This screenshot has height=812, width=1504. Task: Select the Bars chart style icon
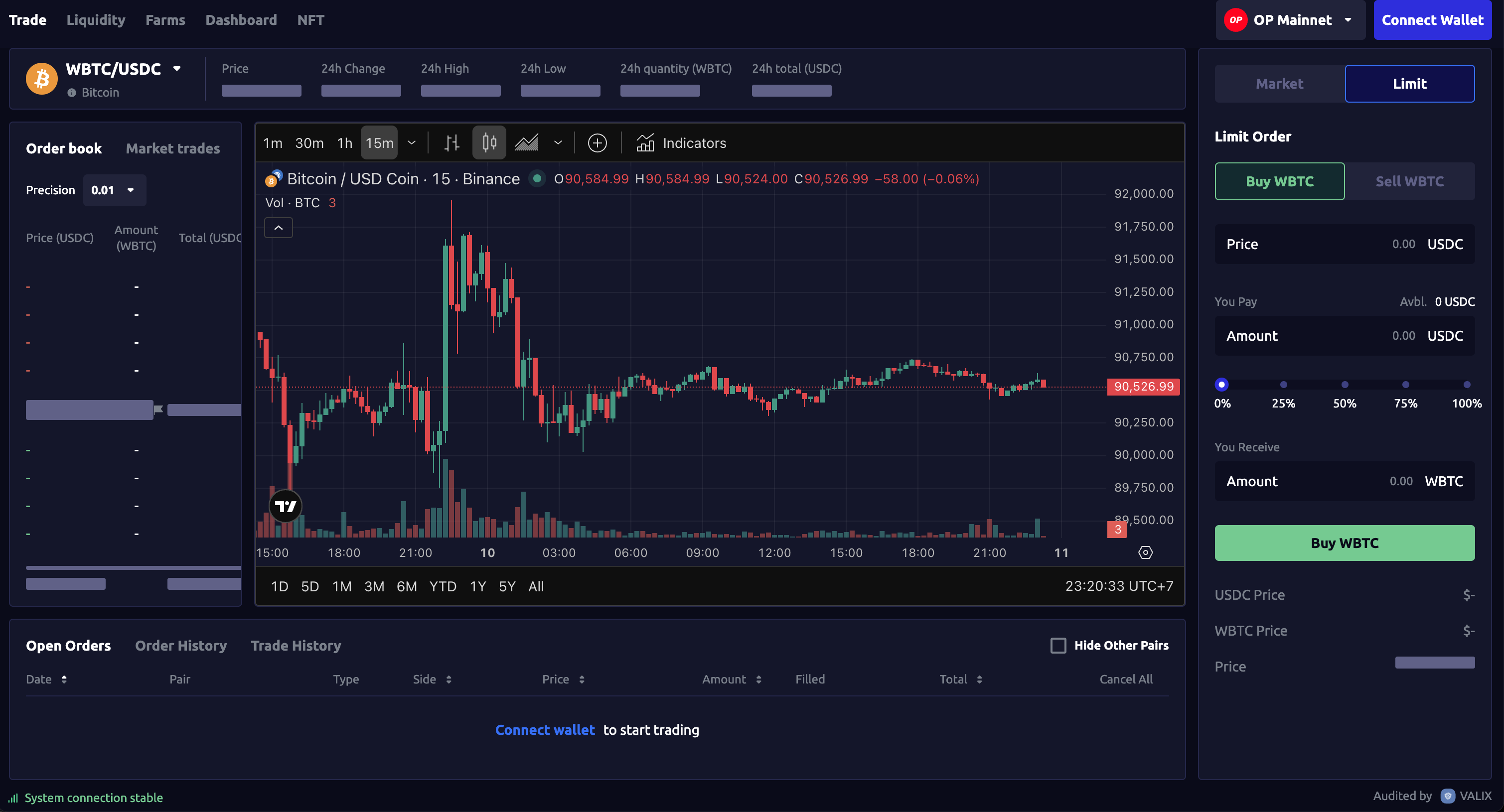point(452,143)
